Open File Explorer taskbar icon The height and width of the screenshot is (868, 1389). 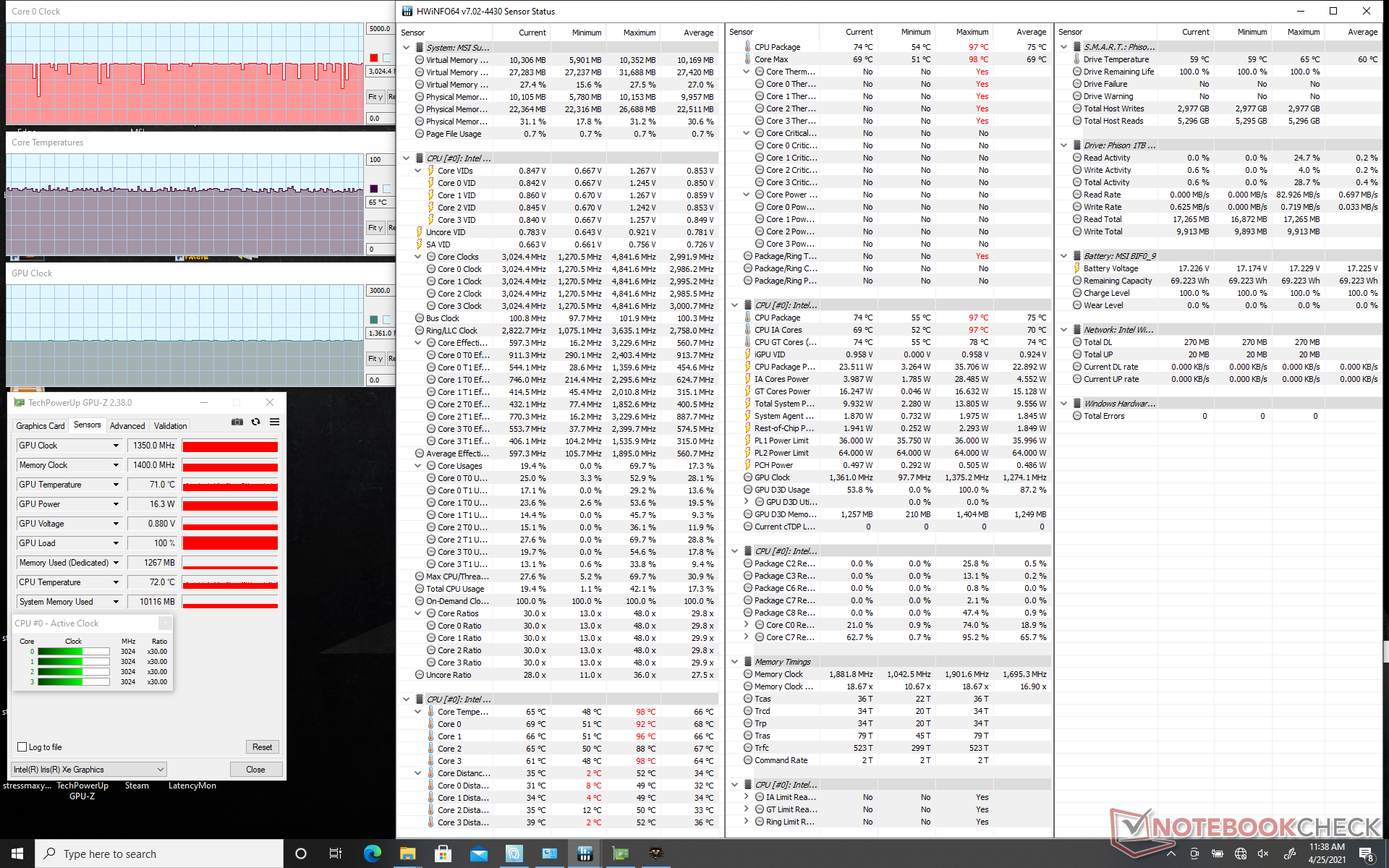click(408, 854)
